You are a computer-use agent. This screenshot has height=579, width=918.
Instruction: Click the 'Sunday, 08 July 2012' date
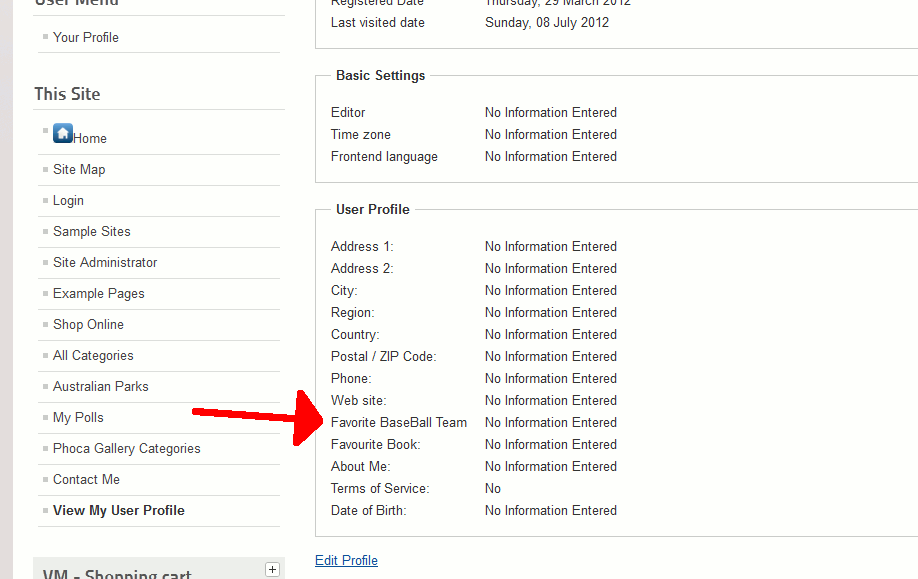[x=547, y=23]
